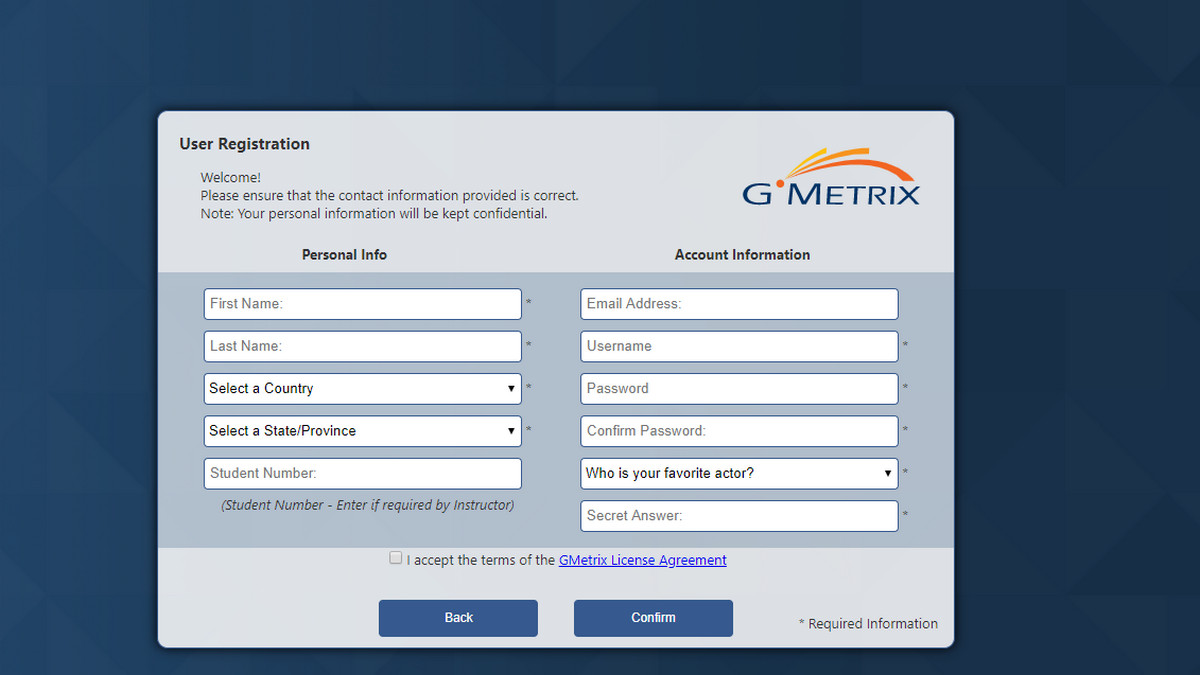
Task: Click the Account Information heading
Action: tap(742, 255)
